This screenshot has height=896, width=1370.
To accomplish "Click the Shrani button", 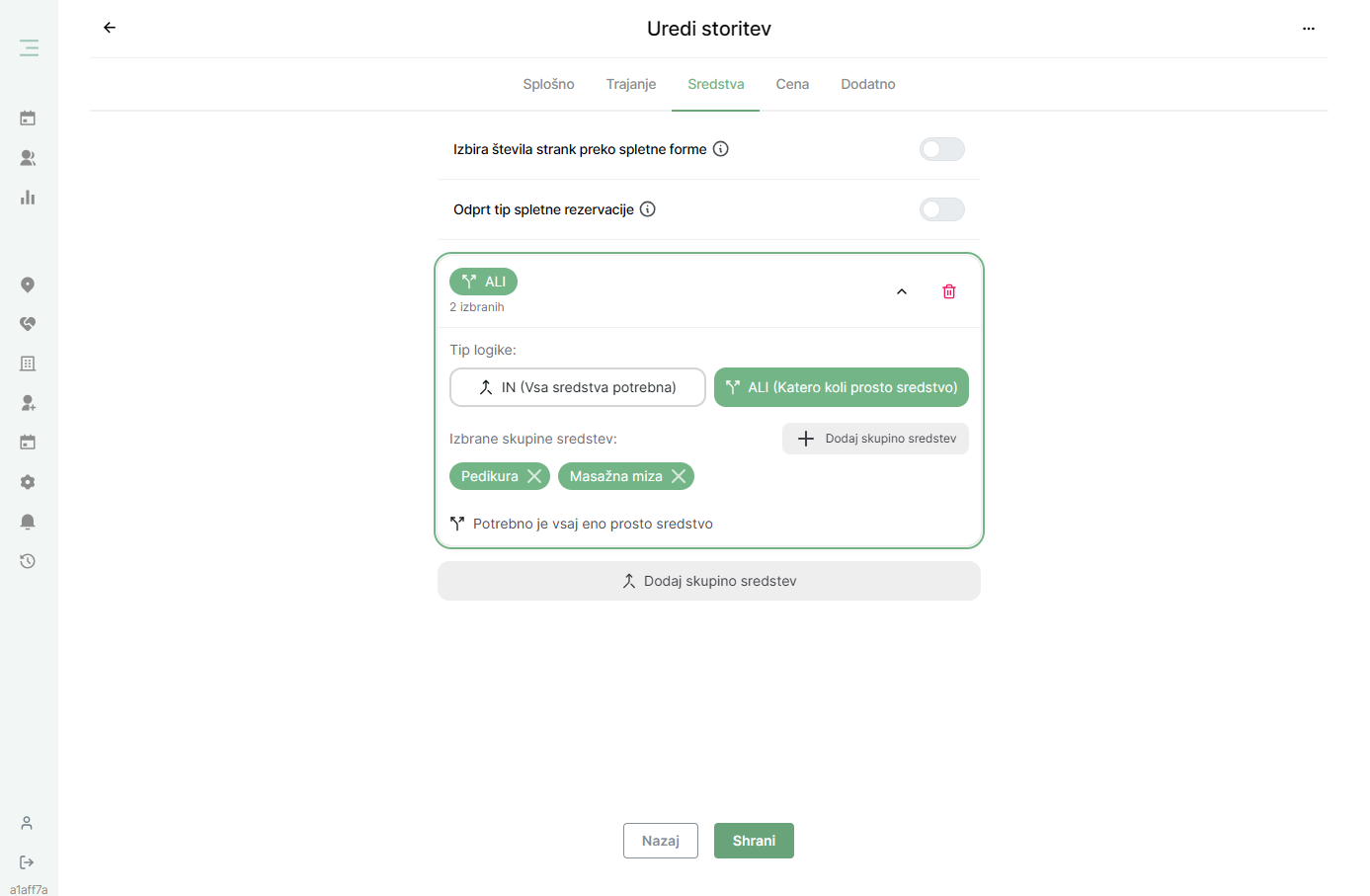I will [754, 841].
